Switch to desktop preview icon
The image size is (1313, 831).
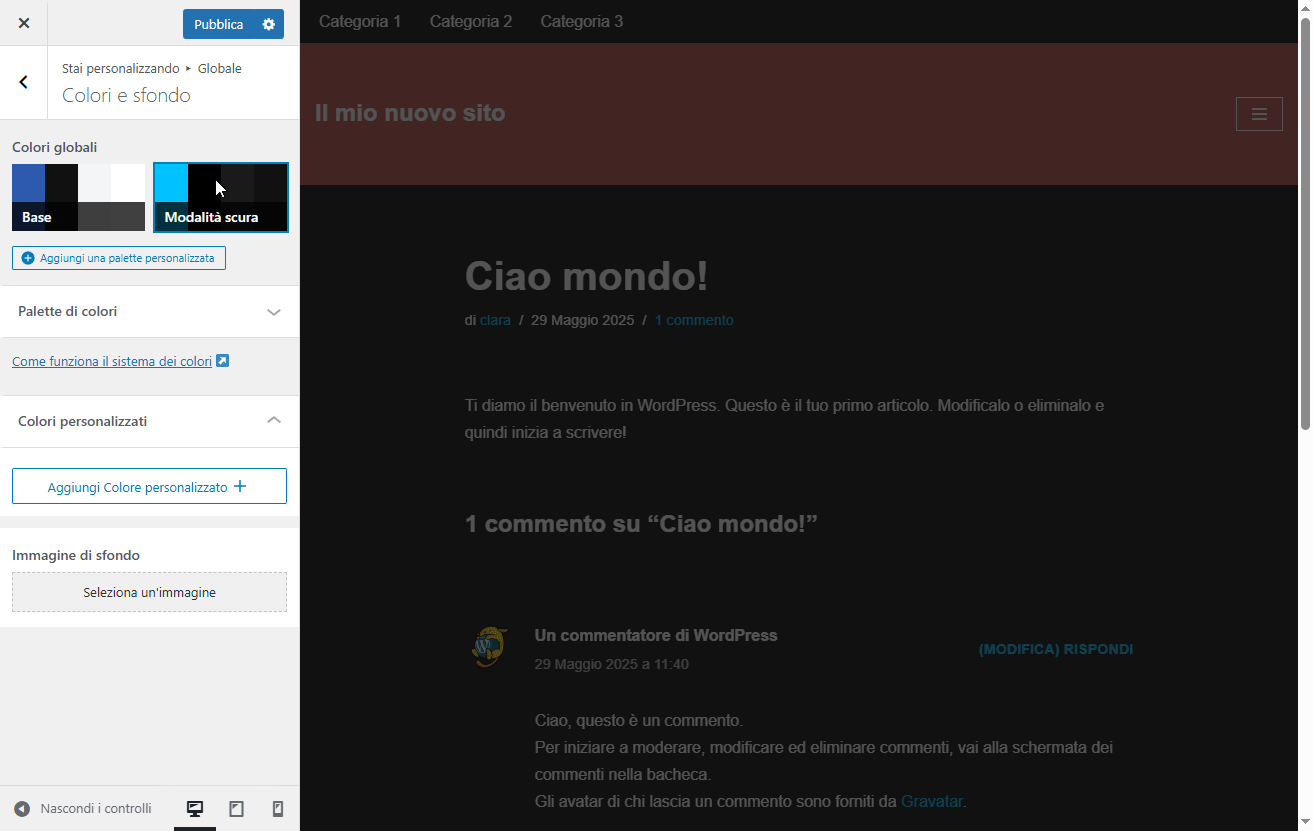(x=195, y=809)
